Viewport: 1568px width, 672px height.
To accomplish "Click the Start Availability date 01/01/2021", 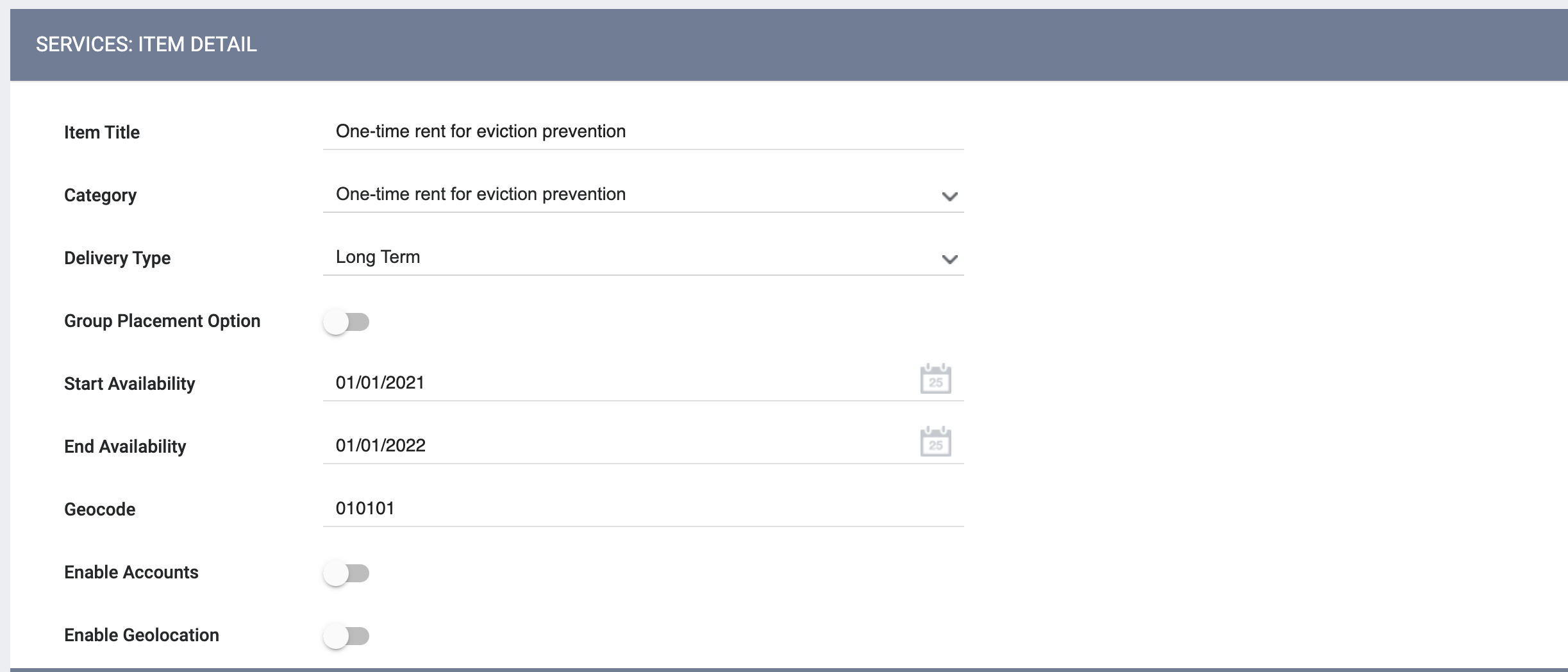I will click(380, 383).
